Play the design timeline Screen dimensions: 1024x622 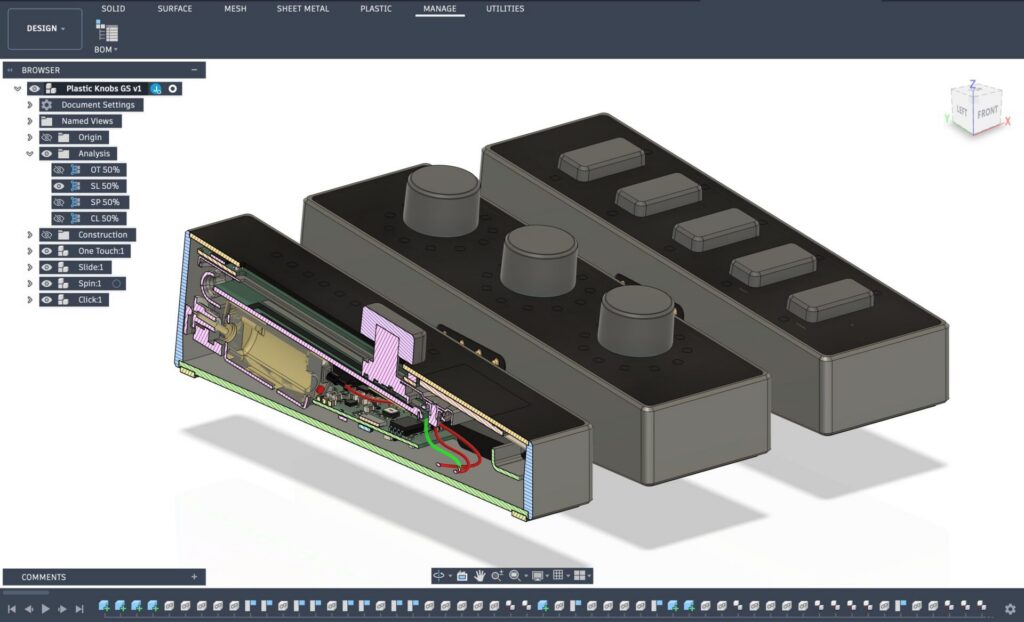click(x=46, y=609)
